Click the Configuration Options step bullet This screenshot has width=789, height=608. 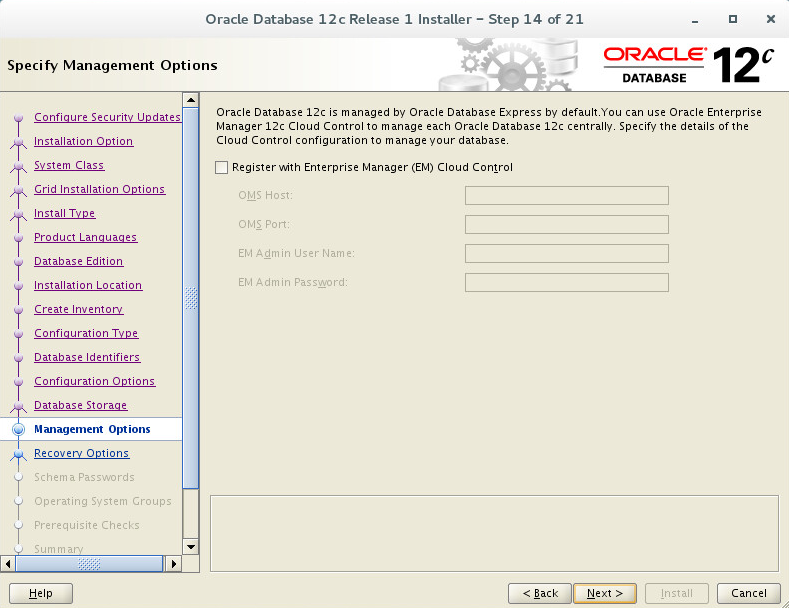tap(19, 382)
